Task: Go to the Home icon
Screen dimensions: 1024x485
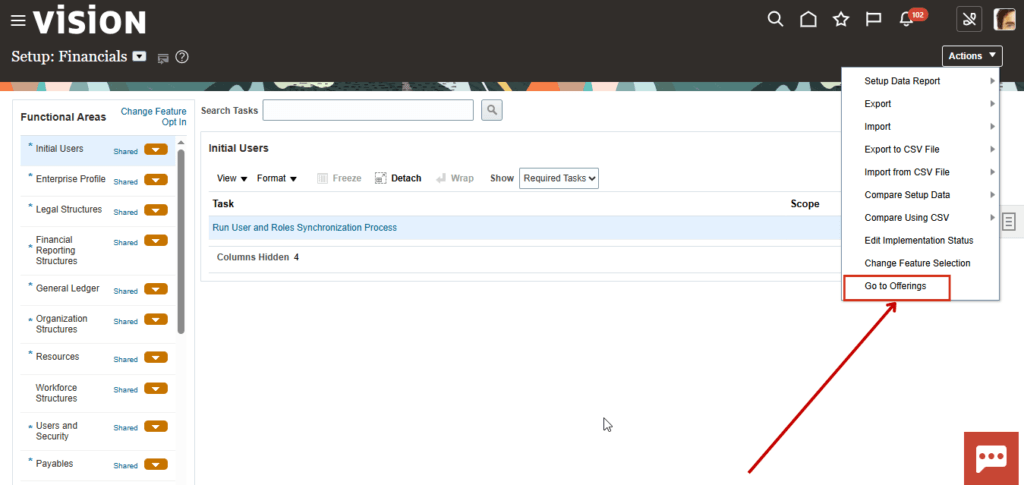Action: coord(808,20)
